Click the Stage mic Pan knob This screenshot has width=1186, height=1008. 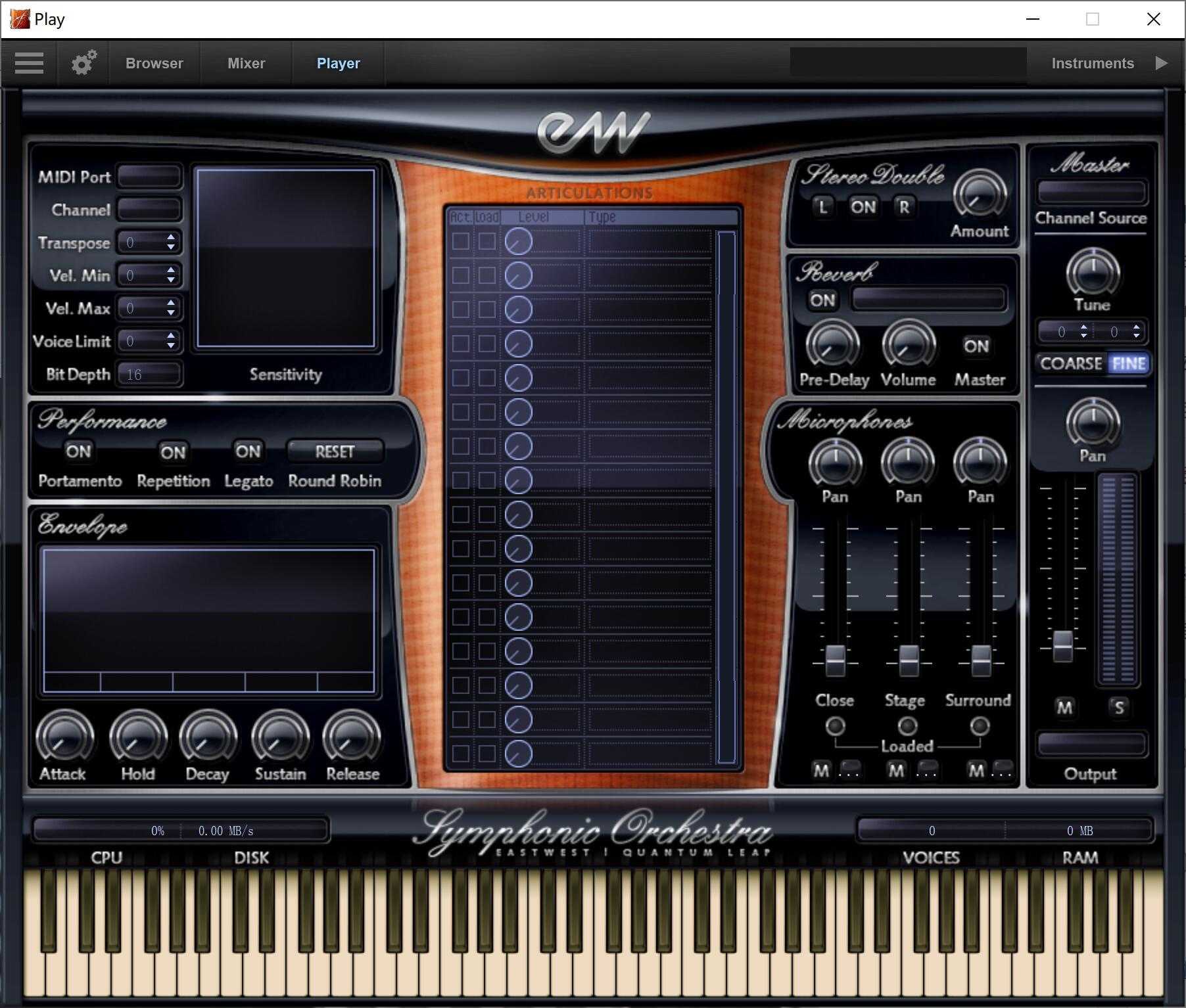click(x=908, y=462)
